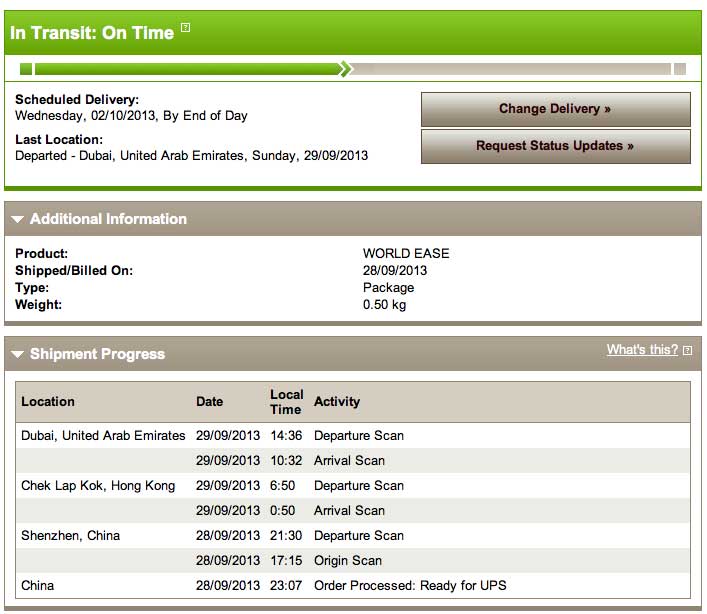Click the Date column header
This screenshot has width=707, height=614.
(209, 402)
